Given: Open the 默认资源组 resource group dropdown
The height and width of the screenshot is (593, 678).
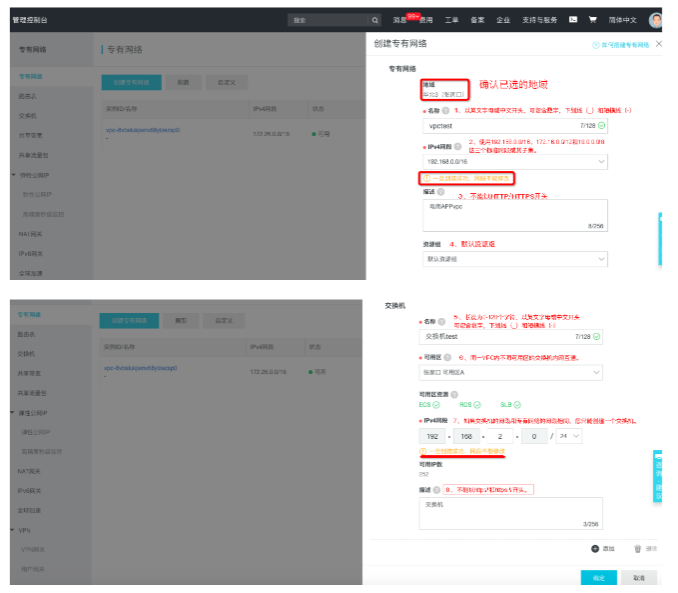Looking at the screenshot, I should coord(515,259).
